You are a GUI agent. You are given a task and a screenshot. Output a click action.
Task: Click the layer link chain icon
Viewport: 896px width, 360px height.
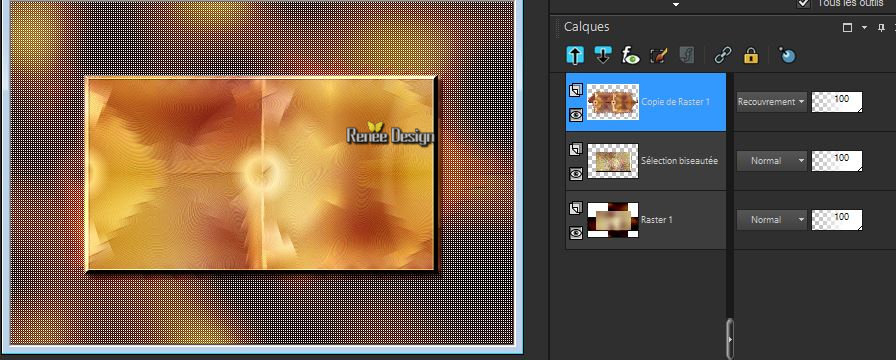pyautogui.click(x=723, y=55)
